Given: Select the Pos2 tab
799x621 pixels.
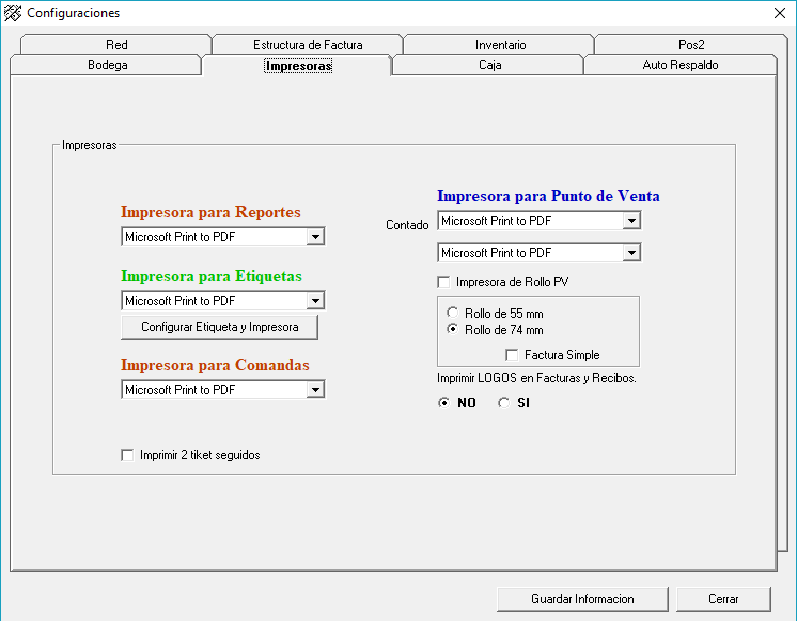Looking at the screenshot, I should coord(690,45).
